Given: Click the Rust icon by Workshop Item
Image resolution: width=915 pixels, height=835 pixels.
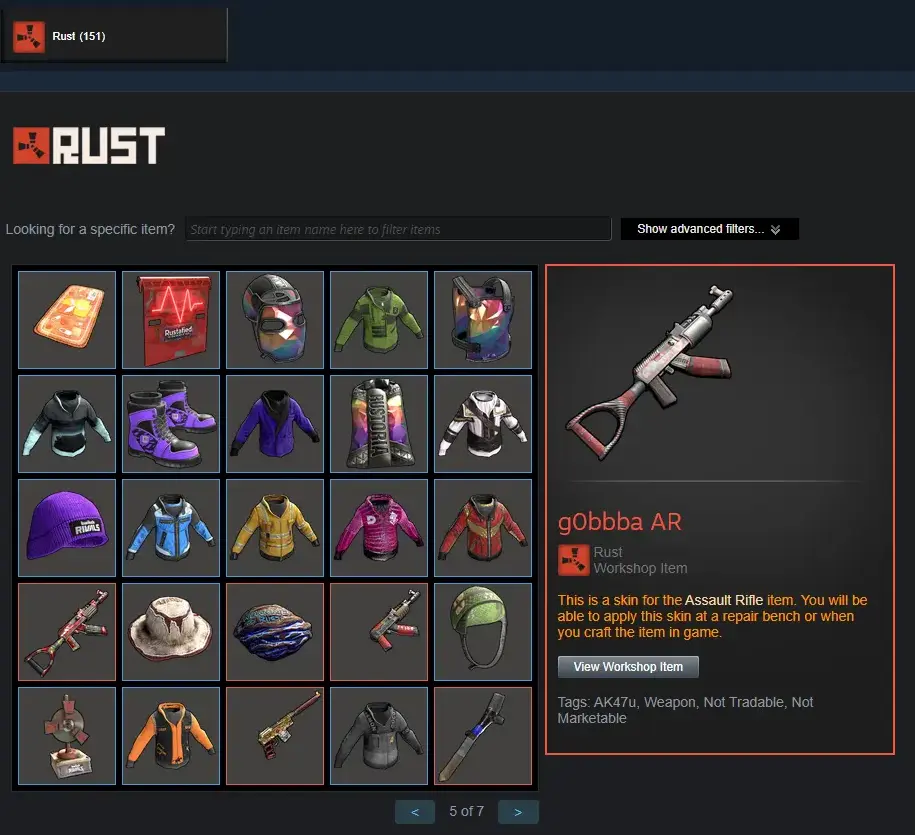Looking at the screenshot, I should 573,560.
